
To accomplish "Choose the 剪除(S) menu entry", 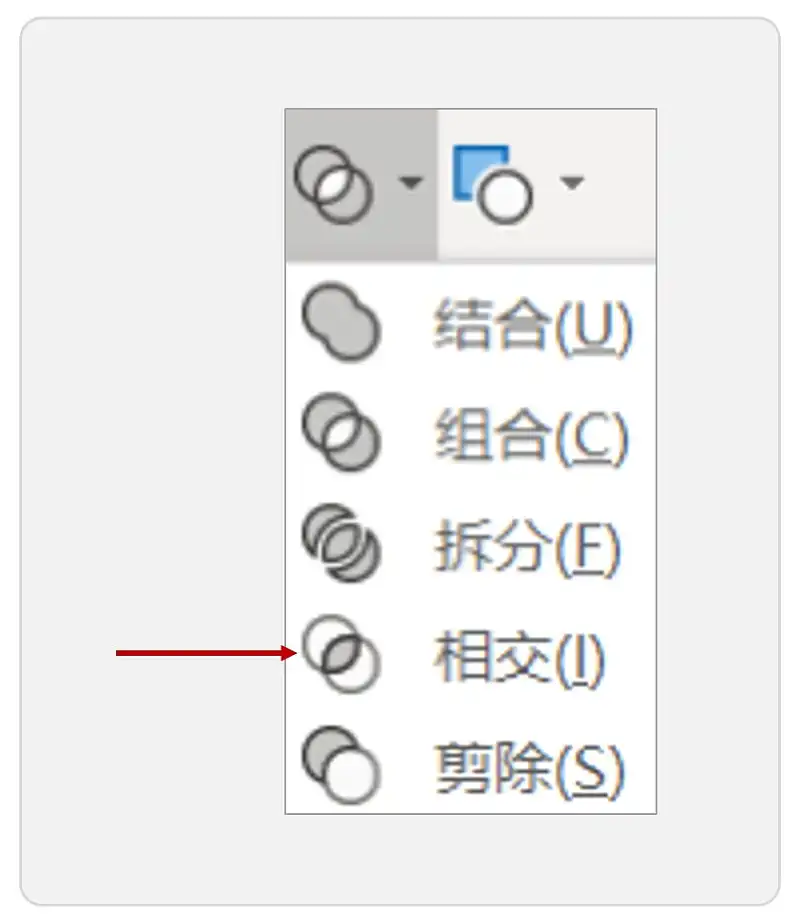I will tap(470, 766).
